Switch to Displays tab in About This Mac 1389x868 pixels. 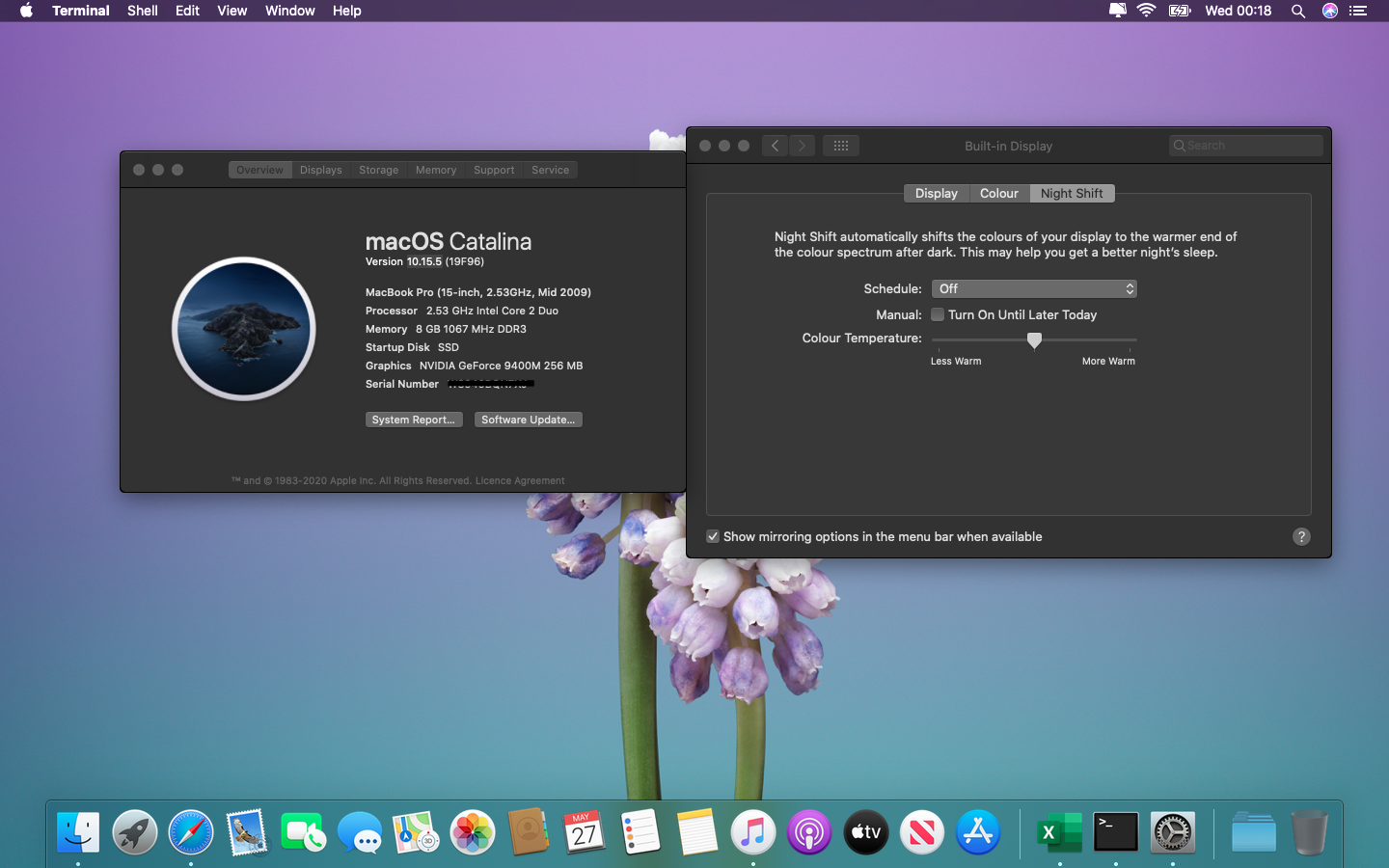321,170
